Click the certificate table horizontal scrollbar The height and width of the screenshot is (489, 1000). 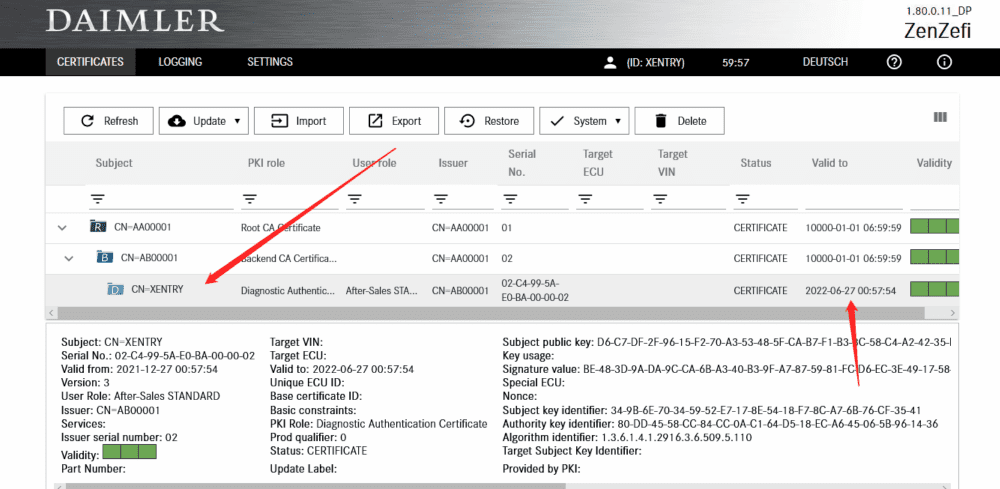pos(491,313)
